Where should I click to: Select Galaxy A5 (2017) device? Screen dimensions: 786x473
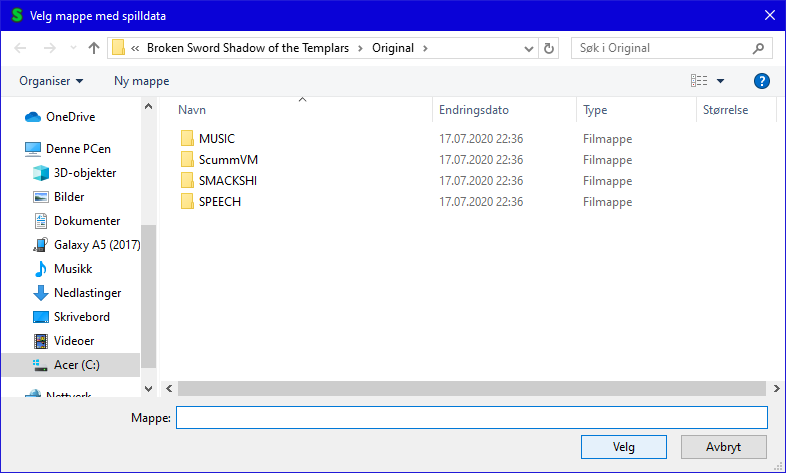[x=86, y=245]
